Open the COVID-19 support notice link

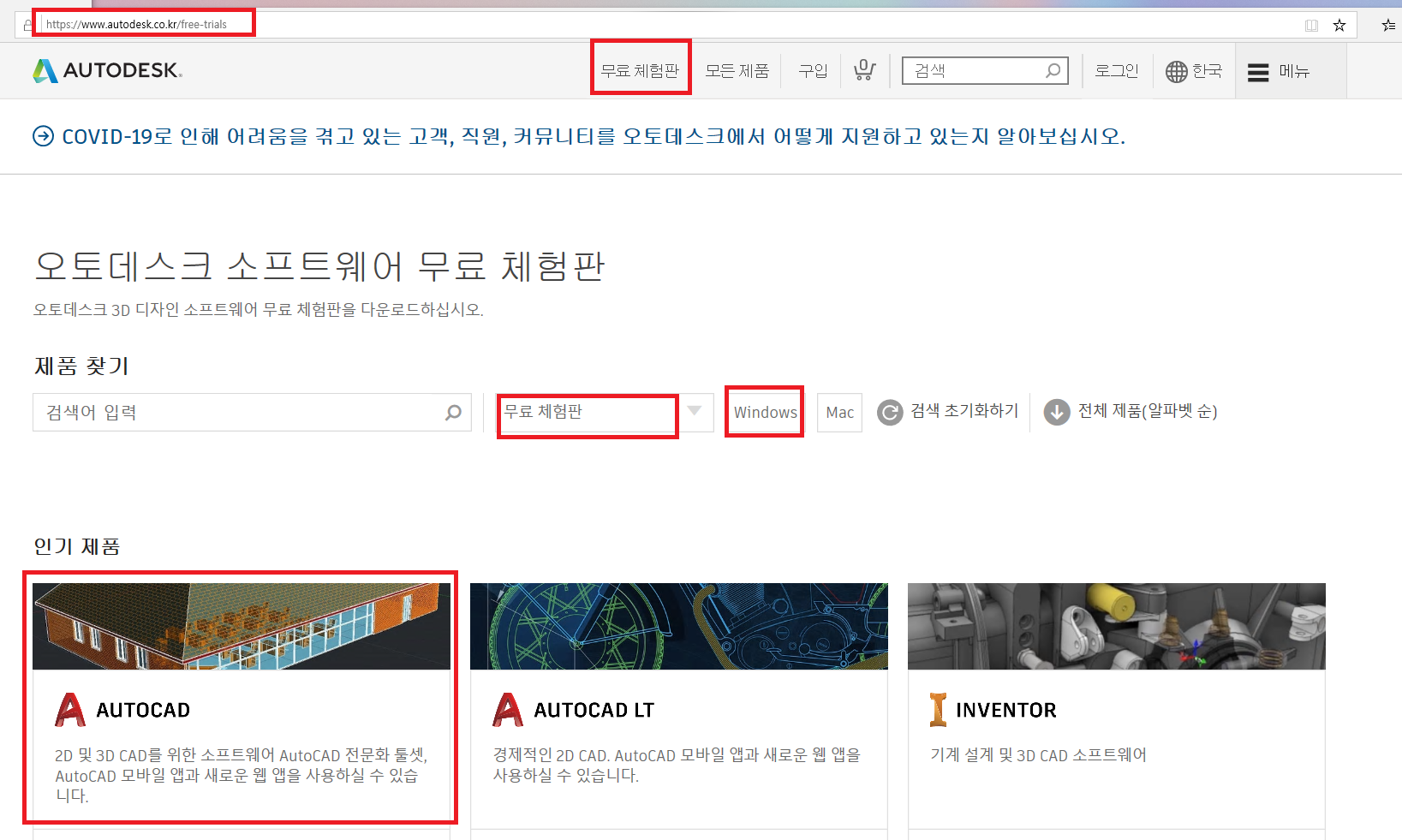coord(594,136)
